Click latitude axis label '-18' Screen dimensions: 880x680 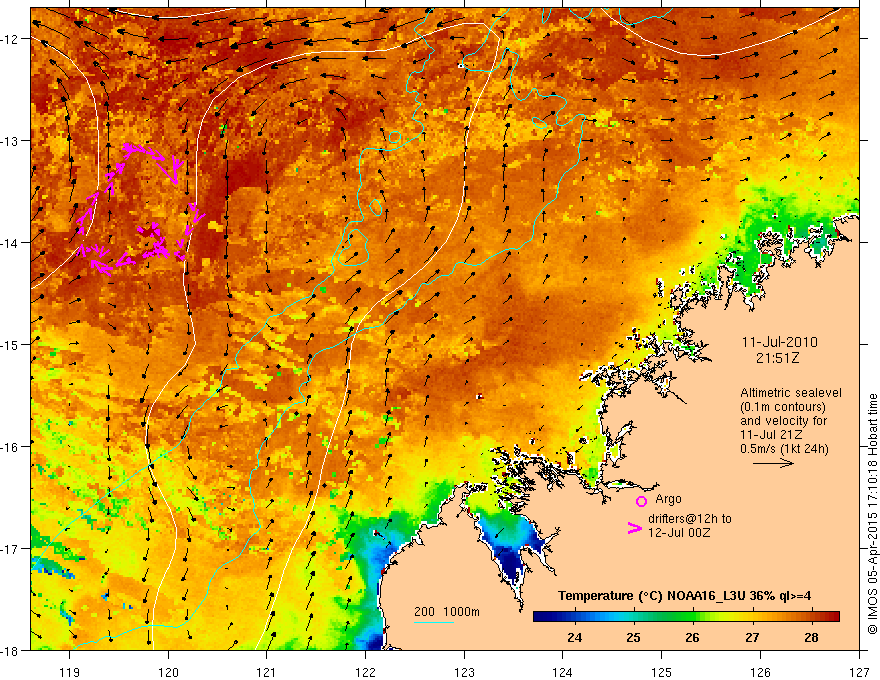(x=10, y=650)
